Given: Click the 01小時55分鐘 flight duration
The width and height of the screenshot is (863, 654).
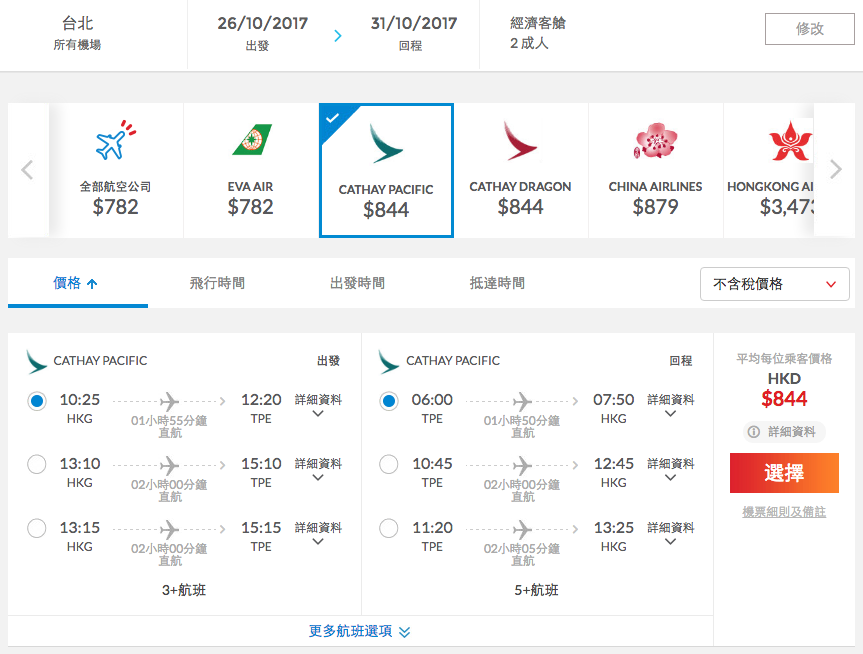Looking at the screenshot, I should click(x=169, y=421).
